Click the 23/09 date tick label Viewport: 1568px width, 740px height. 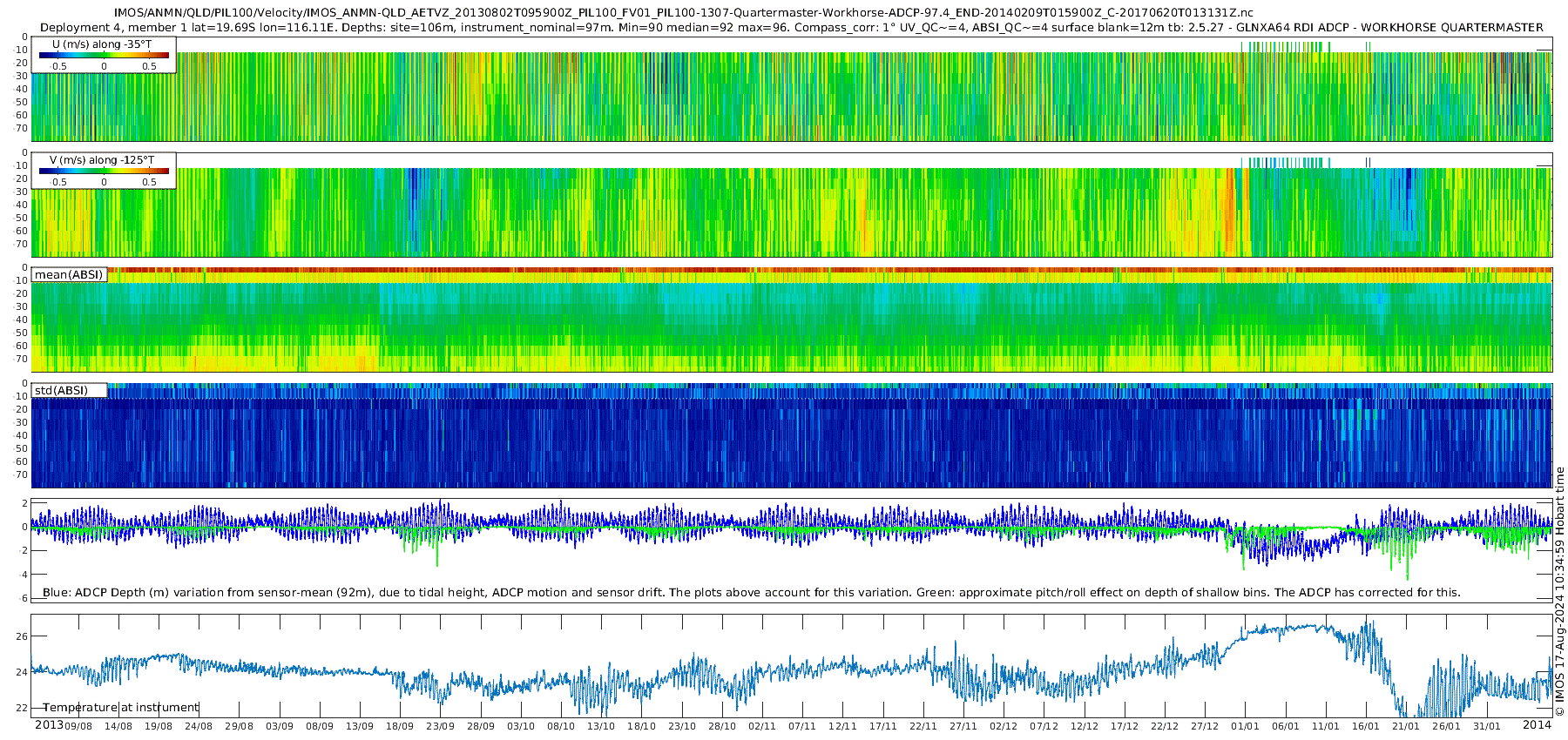(x=440, y=726)
